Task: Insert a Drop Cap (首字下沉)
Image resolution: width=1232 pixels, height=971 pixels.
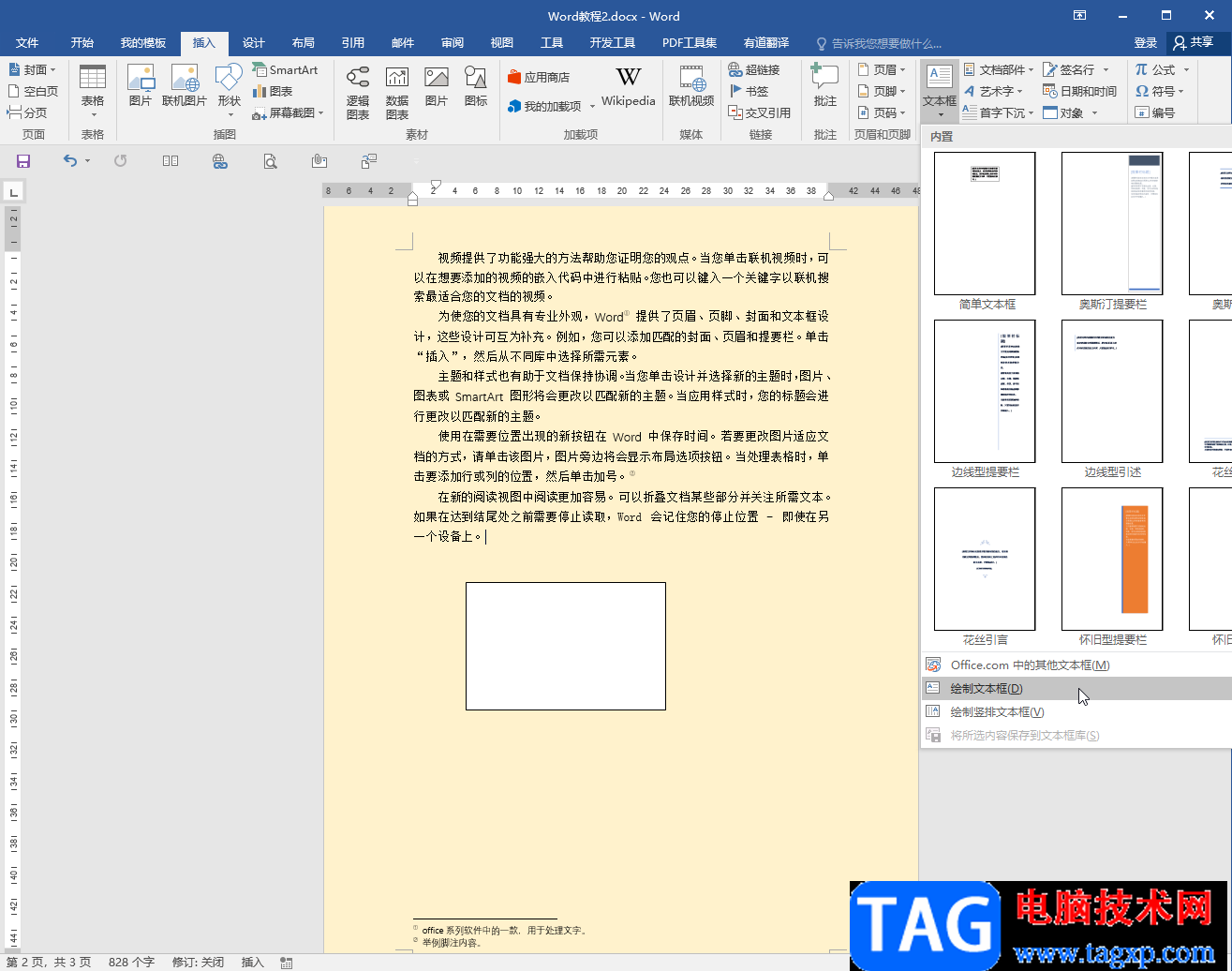Action: [x=999, y=112]
